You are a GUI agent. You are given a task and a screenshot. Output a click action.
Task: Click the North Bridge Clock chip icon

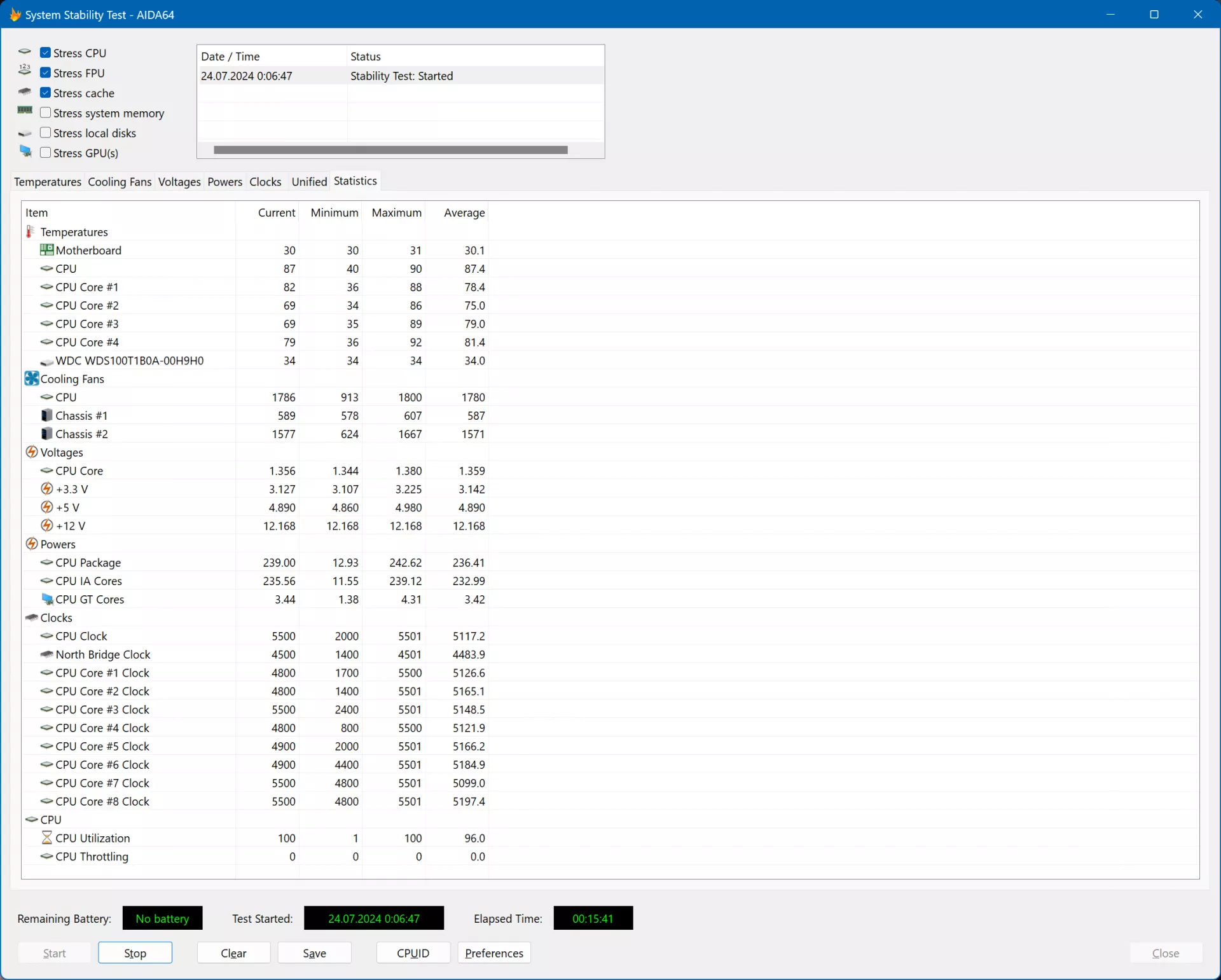pyautogui.click(x=46, y=654)
